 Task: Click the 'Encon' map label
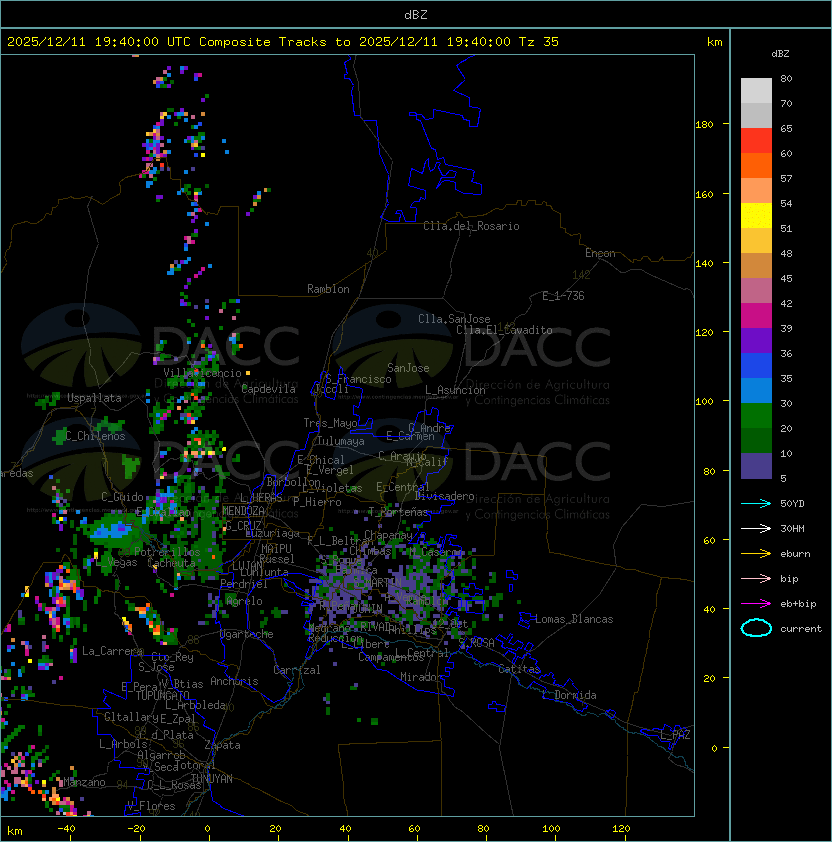coord(600,253)
